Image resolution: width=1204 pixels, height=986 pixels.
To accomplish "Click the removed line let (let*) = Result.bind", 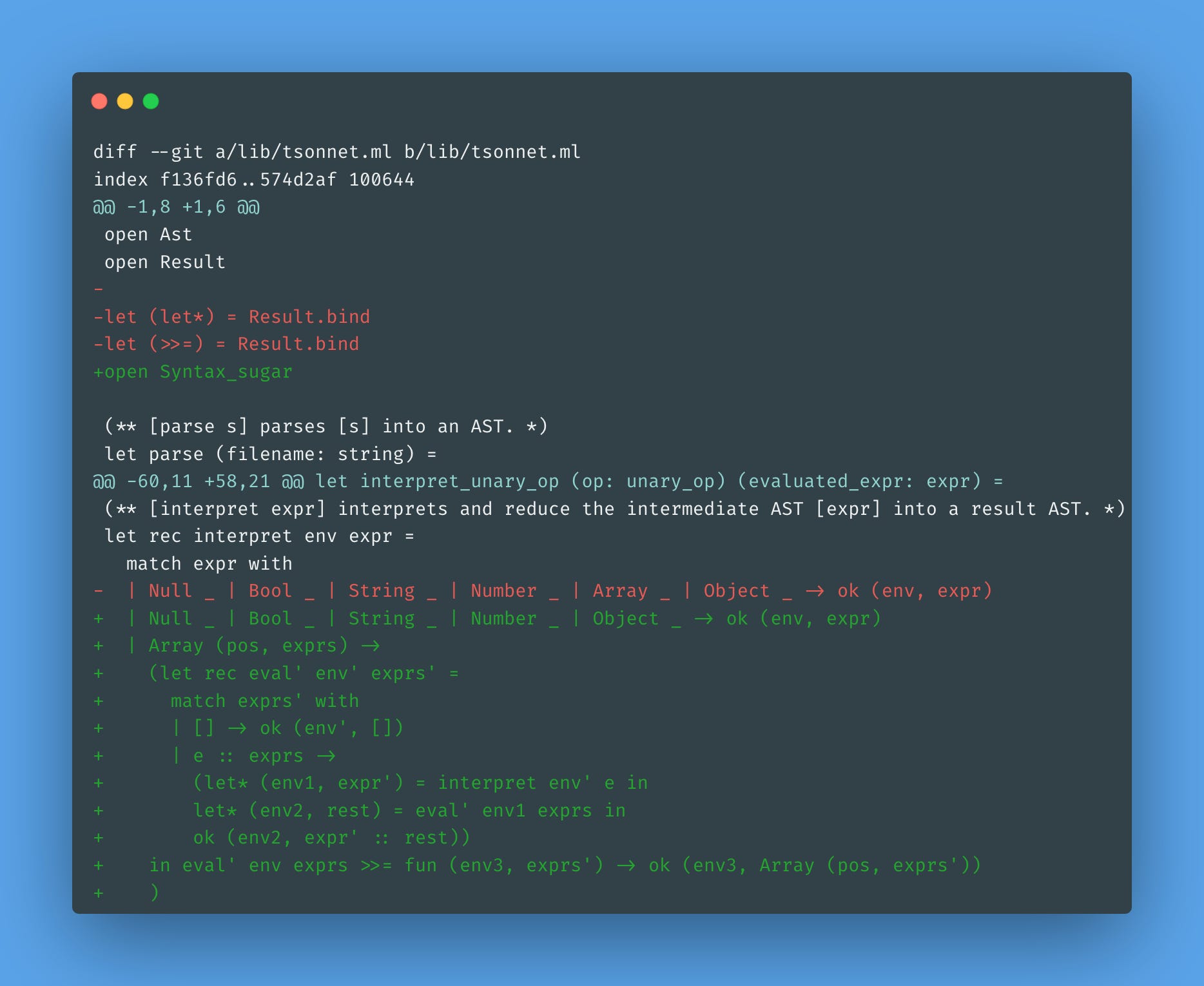I will pyautogui.click(x=232, y=316).
